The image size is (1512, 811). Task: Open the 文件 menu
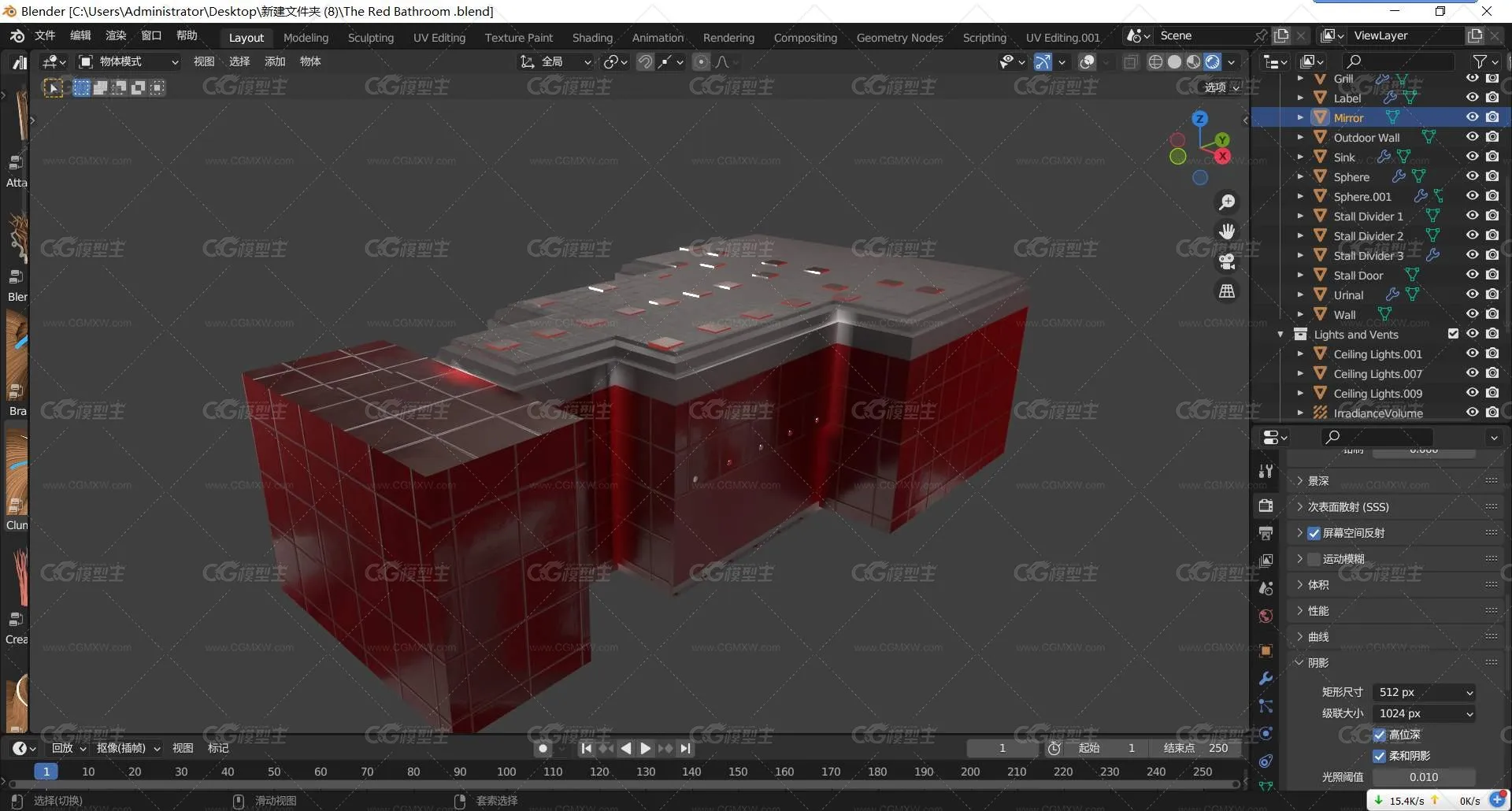pyautogui.click(x=45, y=35)
